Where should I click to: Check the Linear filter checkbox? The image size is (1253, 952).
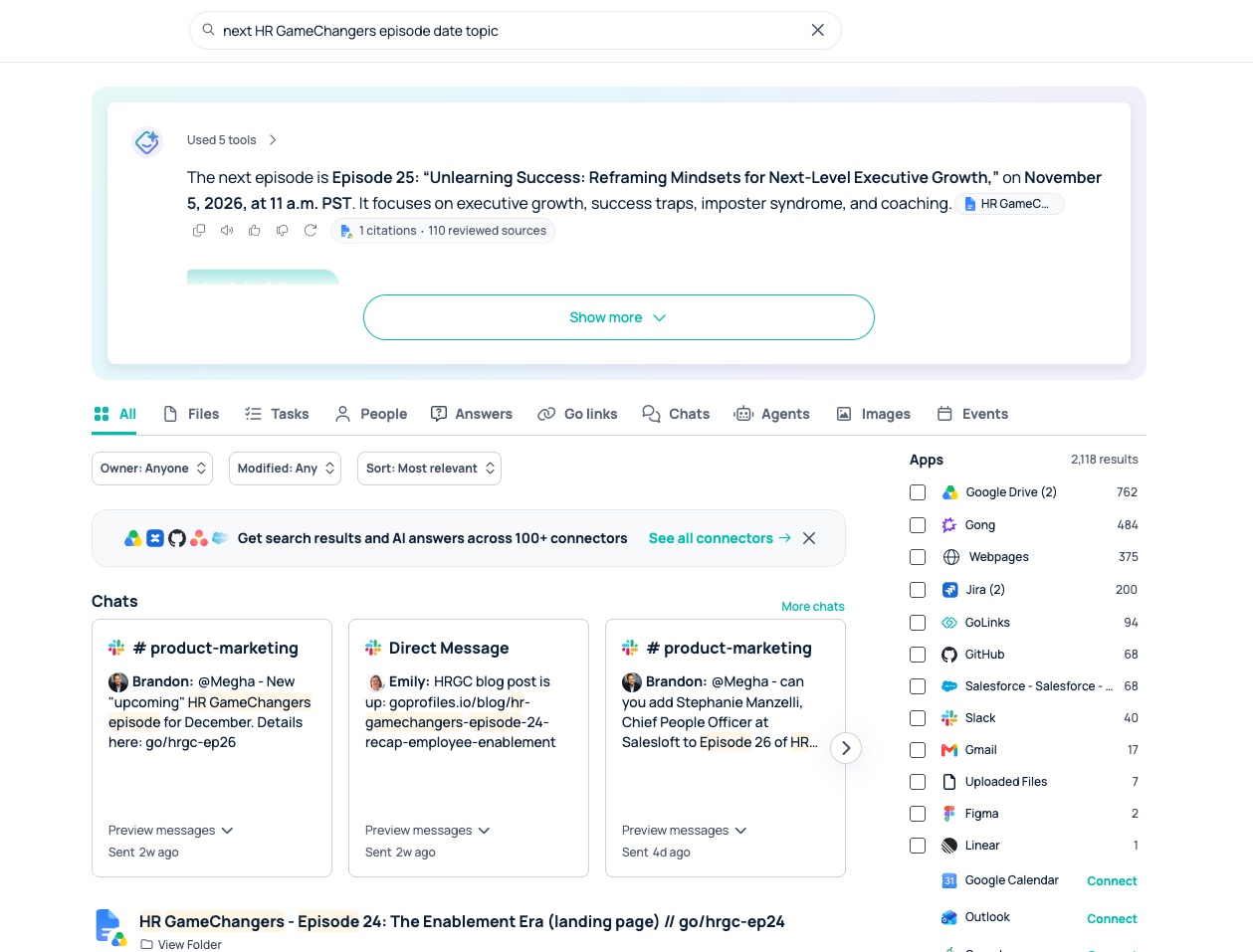tap(918, 846)
